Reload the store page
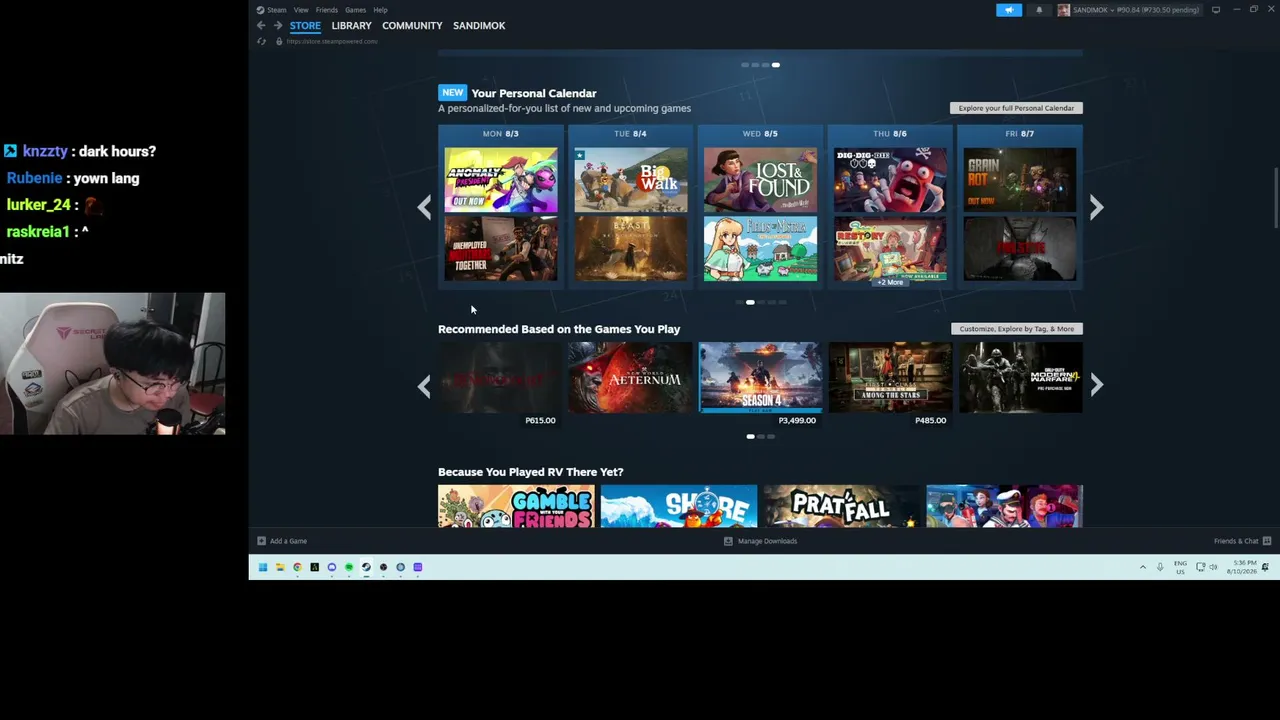Screen dimensions: 1280x720 [262, 41]
